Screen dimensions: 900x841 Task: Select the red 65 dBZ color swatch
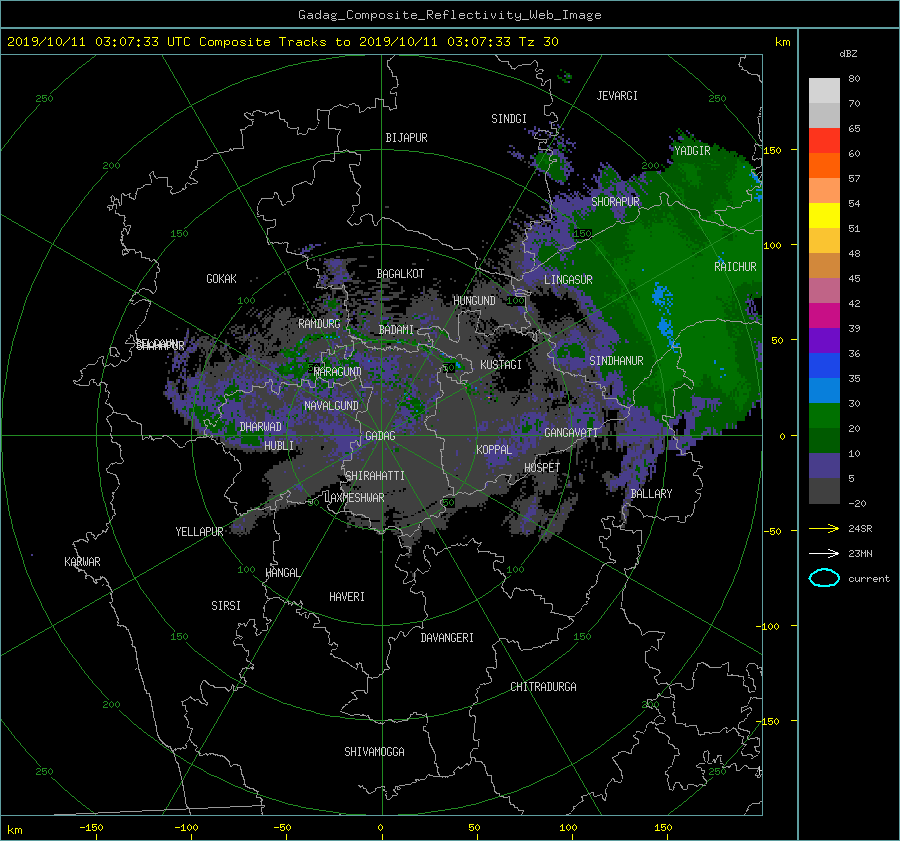tap(824, 141)
